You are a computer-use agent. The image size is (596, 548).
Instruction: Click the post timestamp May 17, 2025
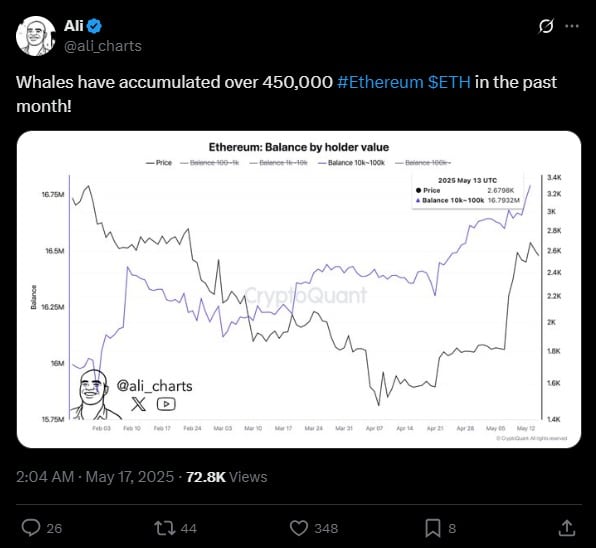pos(130,477)
